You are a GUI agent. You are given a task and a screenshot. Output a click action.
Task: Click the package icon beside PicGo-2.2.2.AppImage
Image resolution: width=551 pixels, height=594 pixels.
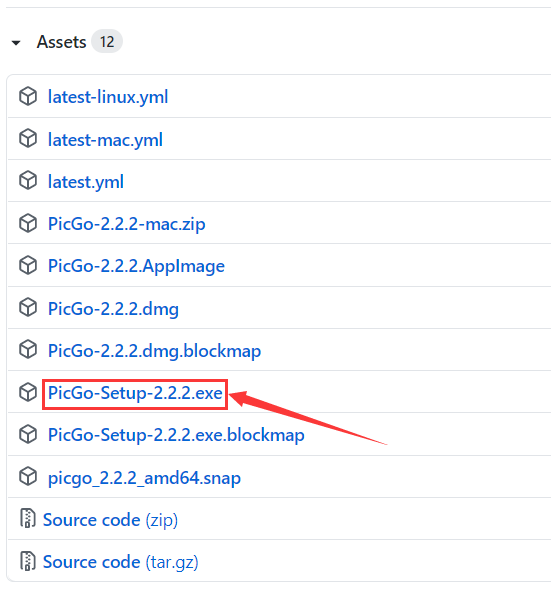28,265
